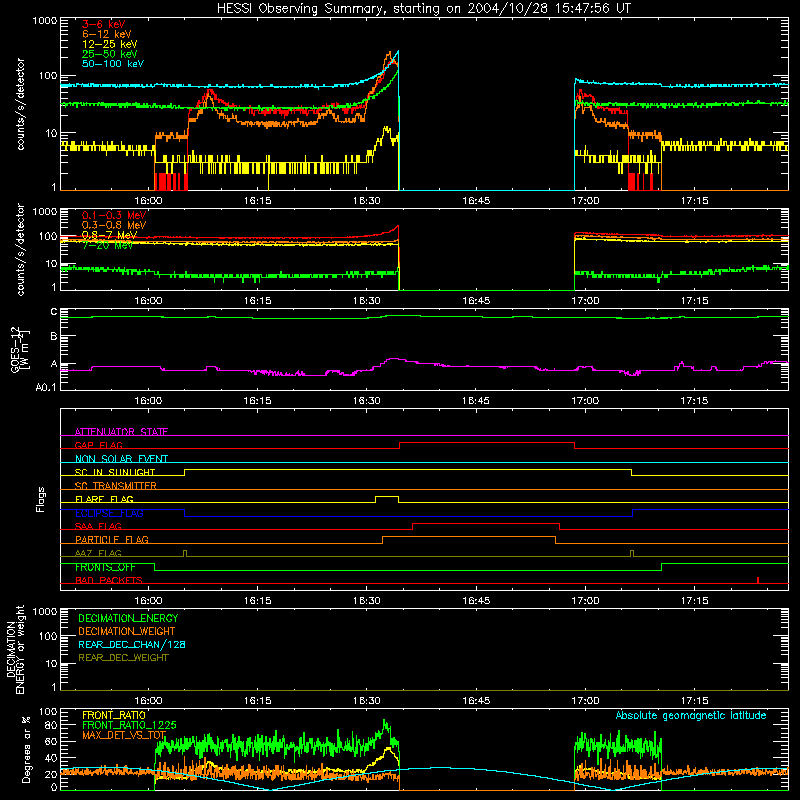Select the SC_TRANSMITTER flag label
The height and width of the screenshot is (800, 800).
click(116, 486)
